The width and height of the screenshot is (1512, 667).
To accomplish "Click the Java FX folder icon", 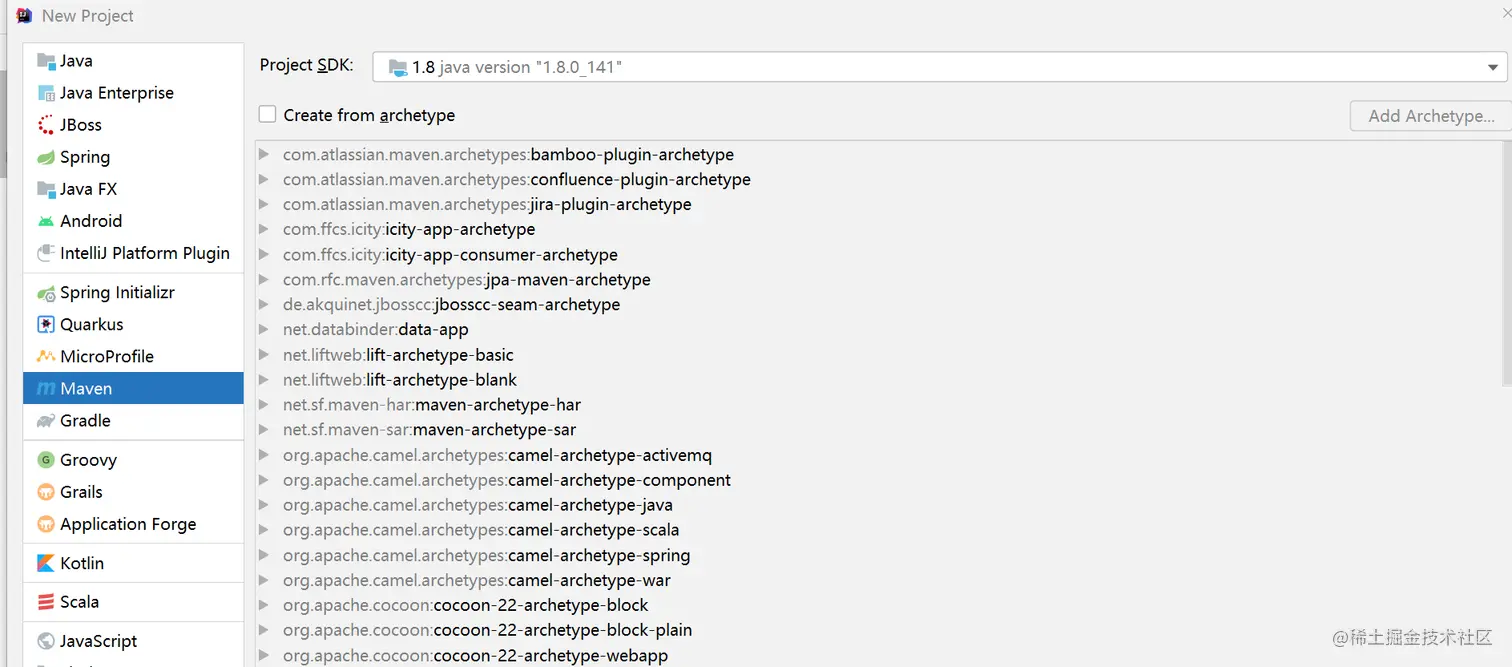I will coord(46,189).
